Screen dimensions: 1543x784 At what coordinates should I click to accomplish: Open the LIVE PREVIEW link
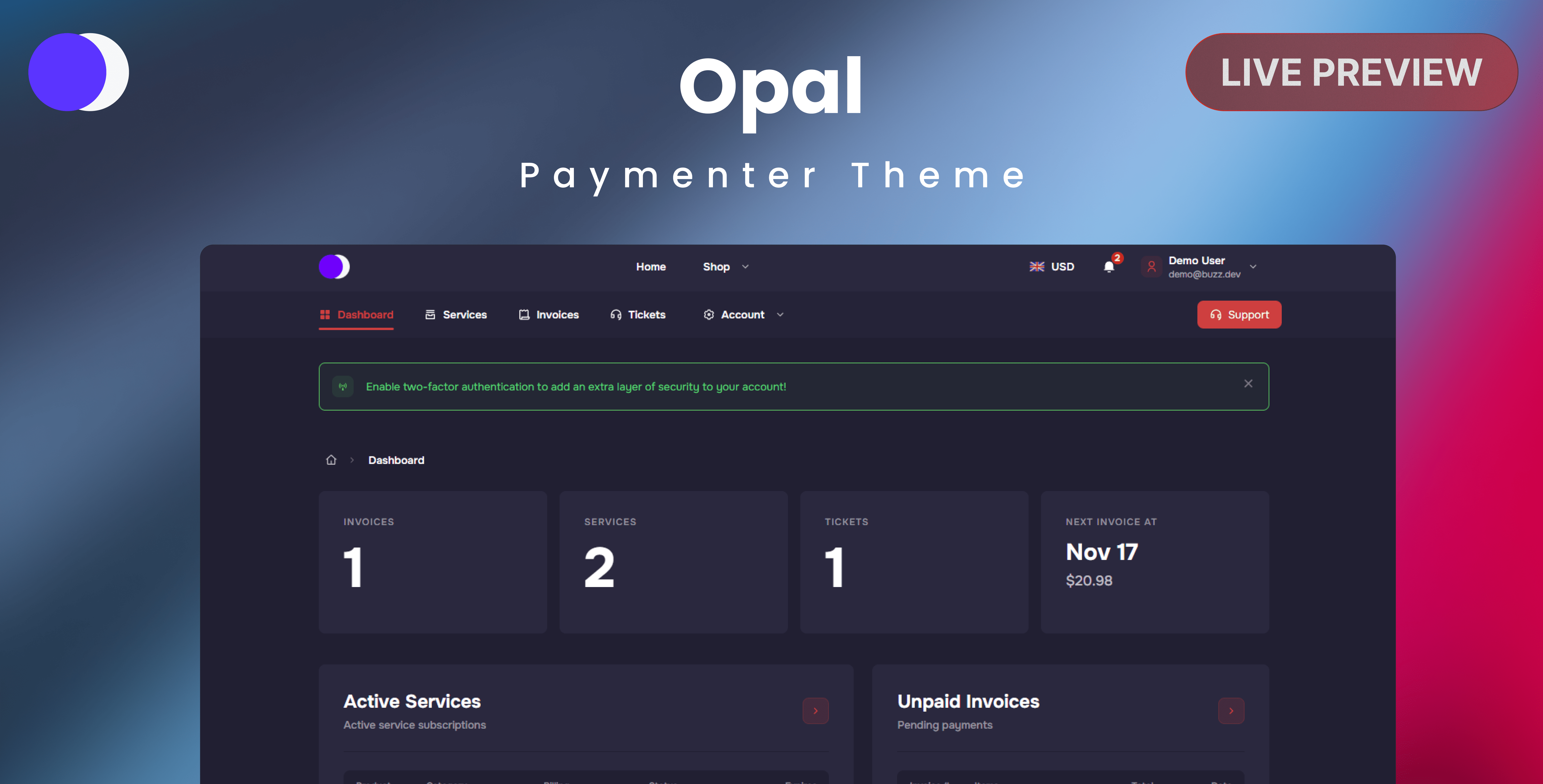(1351, 72)
